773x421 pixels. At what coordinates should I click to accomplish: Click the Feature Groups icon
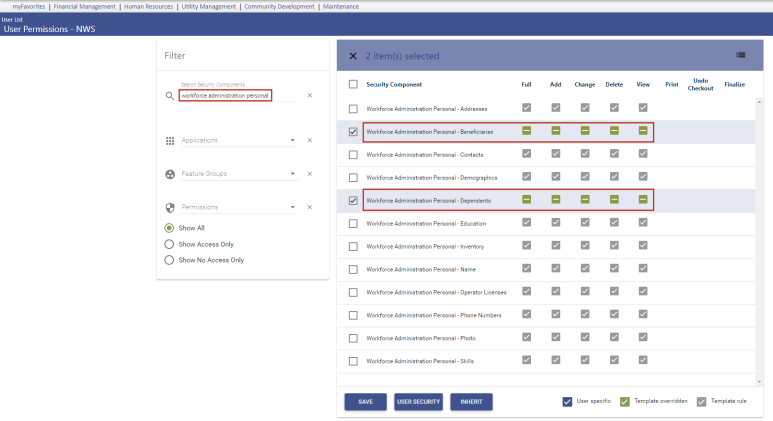170,174
